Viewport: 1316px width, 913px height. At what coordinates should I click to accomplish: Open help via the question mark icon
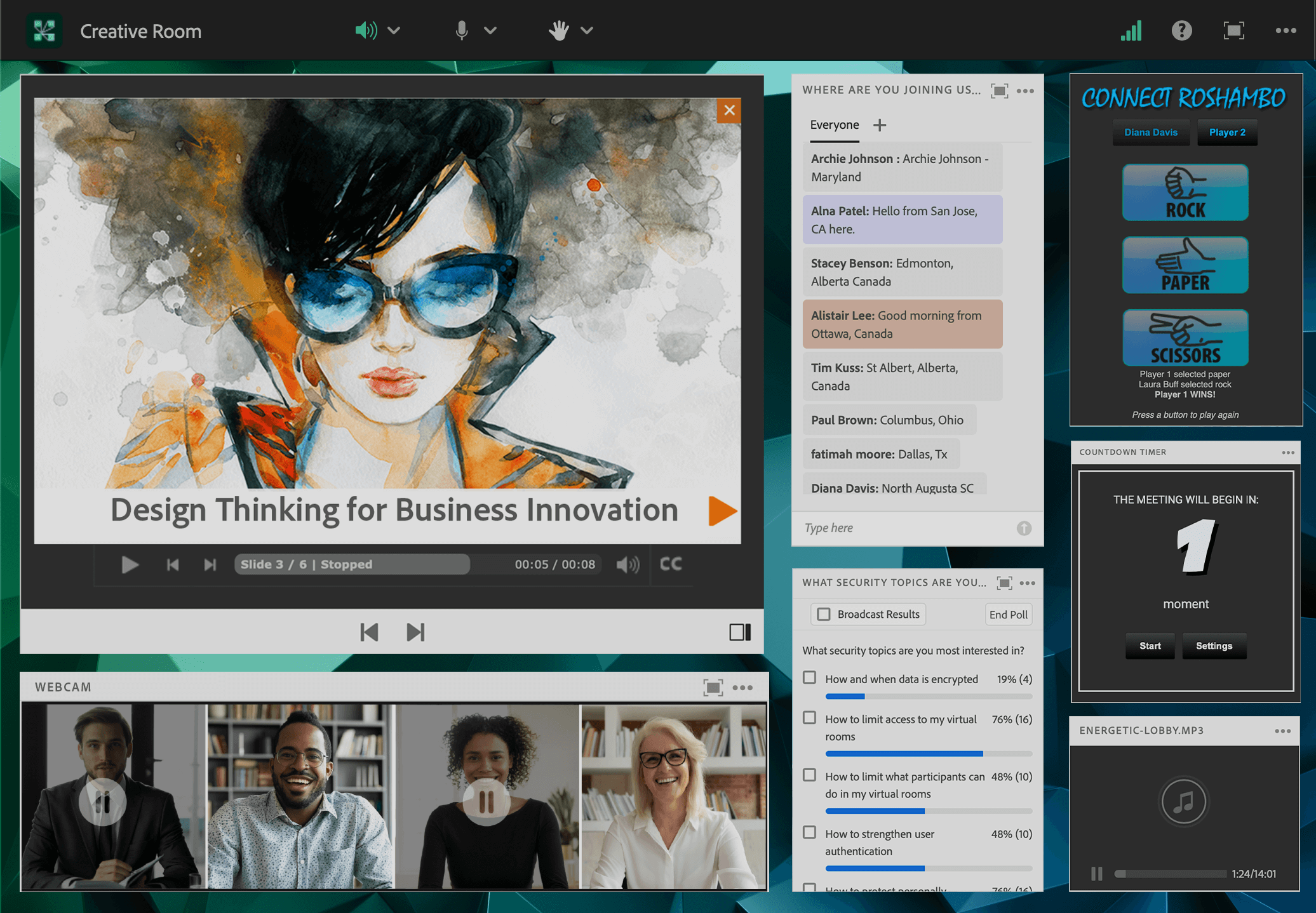point(1181,30)
